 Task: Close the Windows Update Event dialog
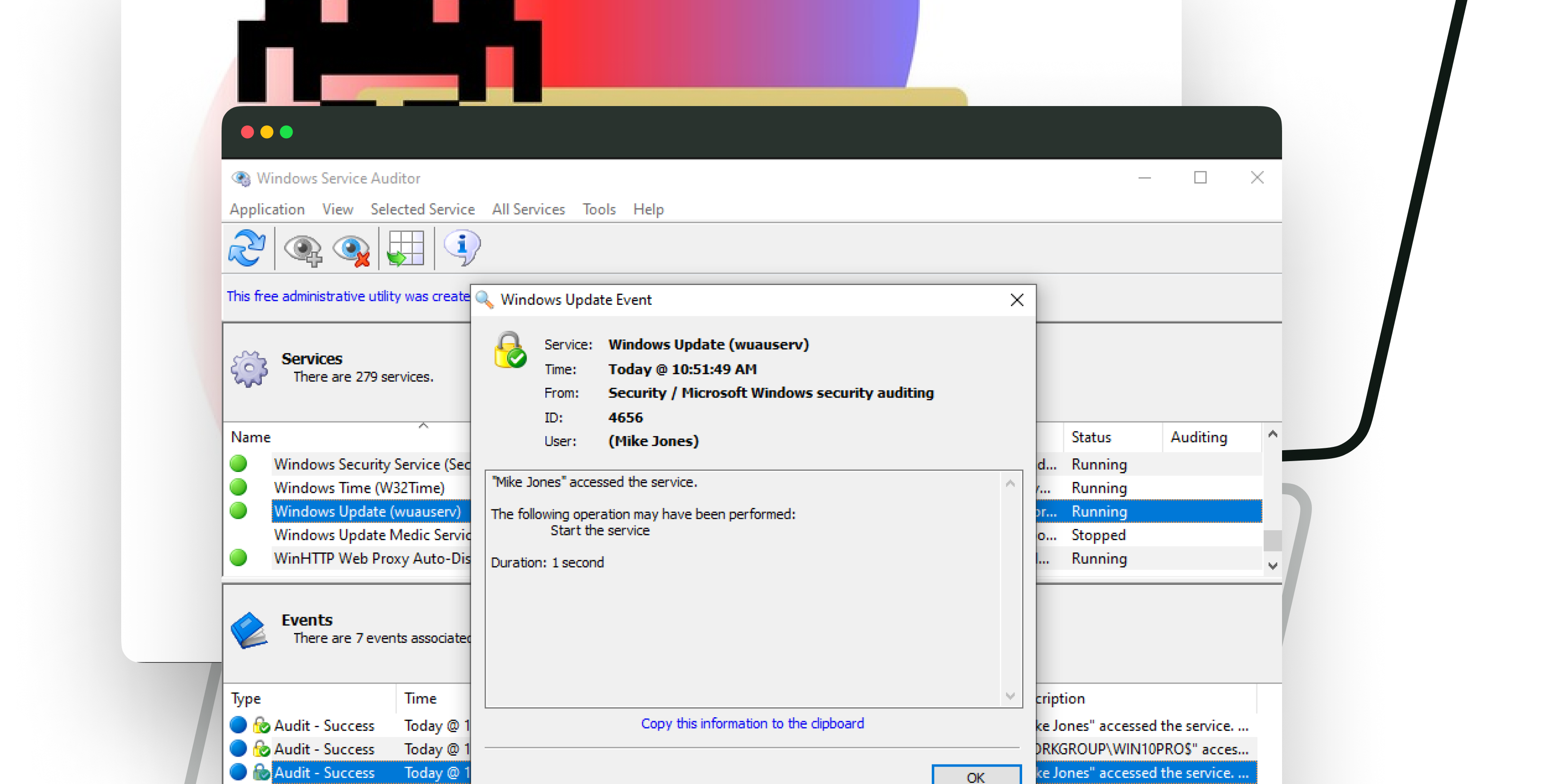[x=1016, y=300]
